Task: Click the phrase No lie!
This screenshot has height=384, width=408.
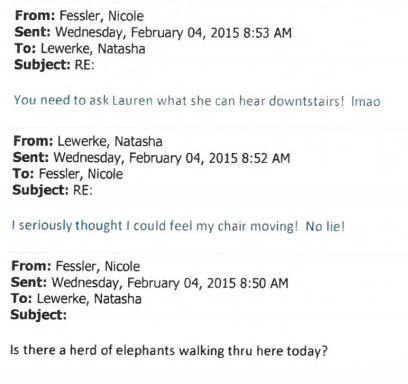Action: [325, 226]
